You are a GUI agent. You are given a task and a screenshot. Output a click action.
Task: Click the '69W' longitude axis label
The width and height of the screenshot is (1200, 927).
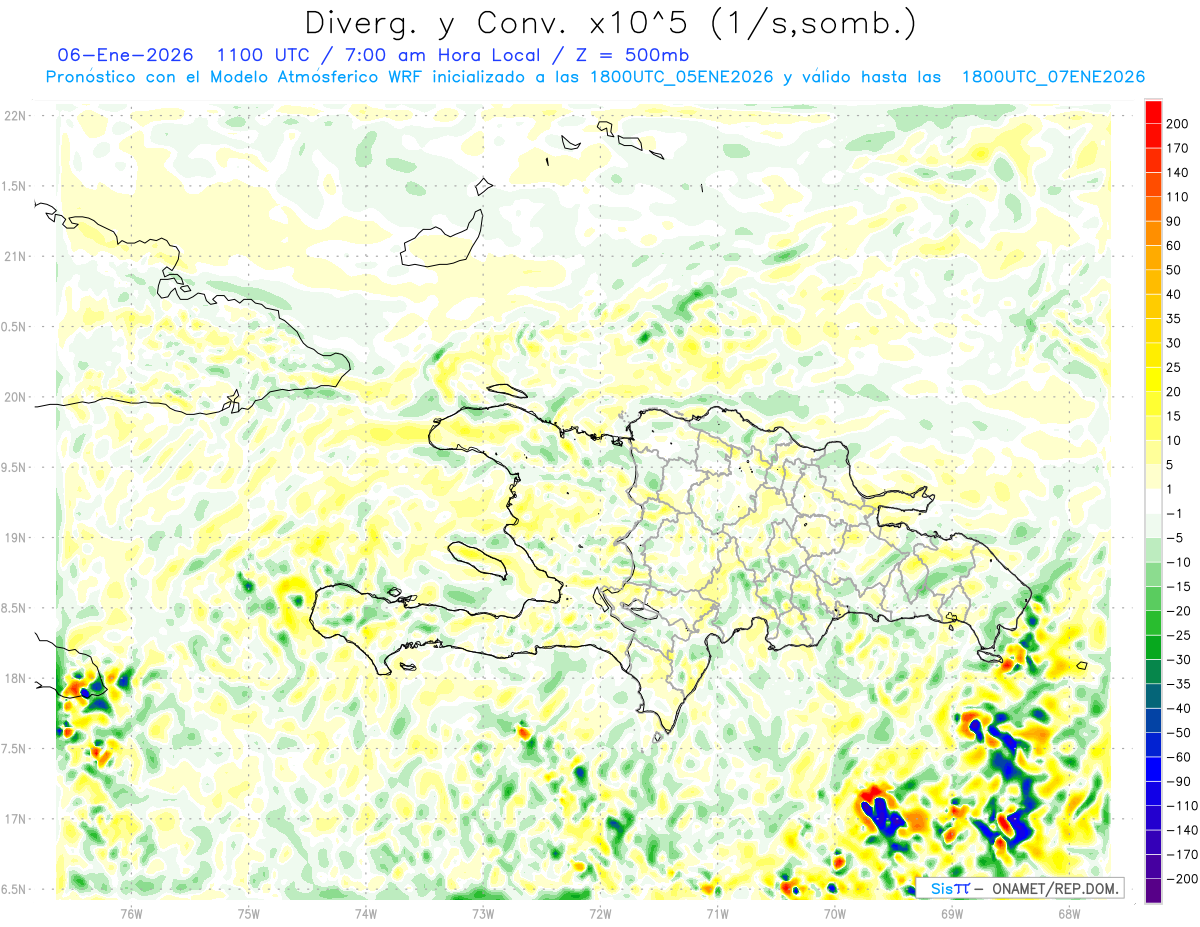pos(952,913)
